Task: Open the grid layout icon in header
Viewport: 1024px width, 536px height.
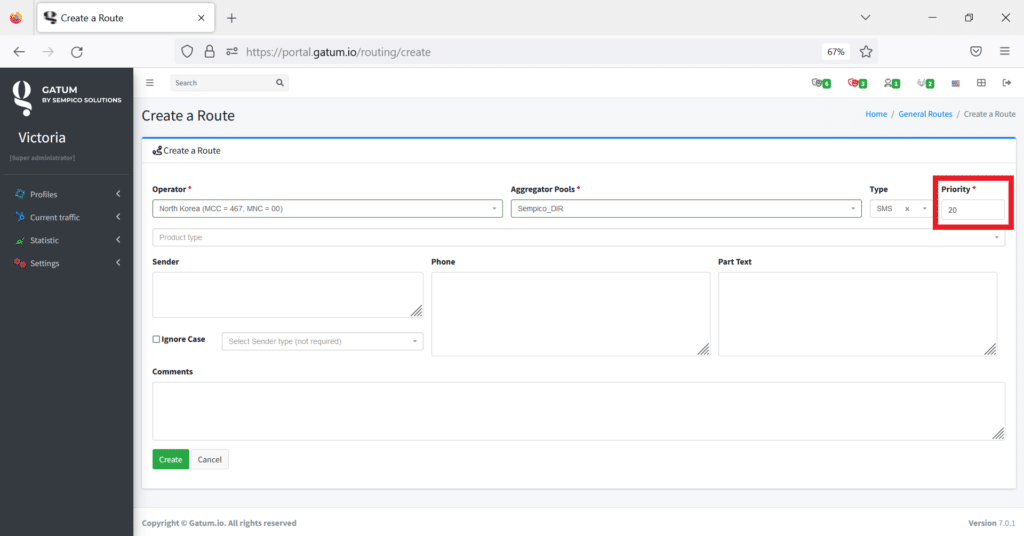Action: pos(981,83)
